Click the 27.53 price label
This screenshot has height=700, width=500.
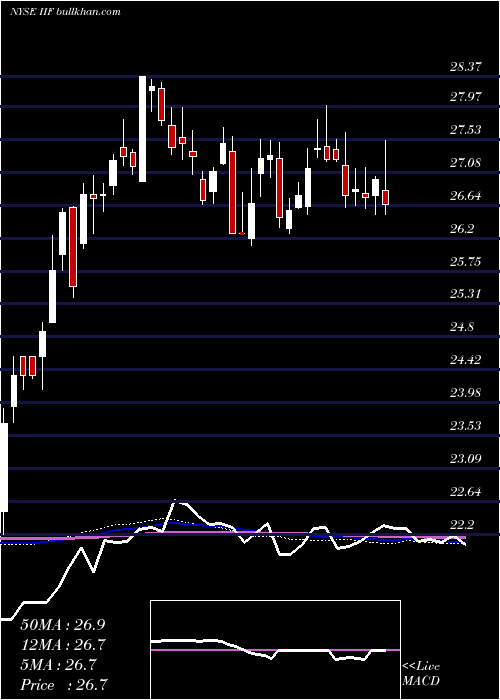(x=466, y=130)
